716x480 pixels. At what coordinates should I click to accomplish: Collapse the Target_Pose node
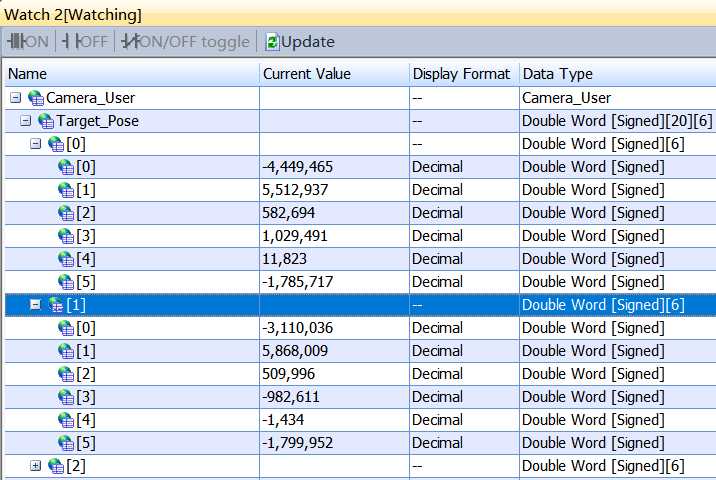click(x=26, y=121)
